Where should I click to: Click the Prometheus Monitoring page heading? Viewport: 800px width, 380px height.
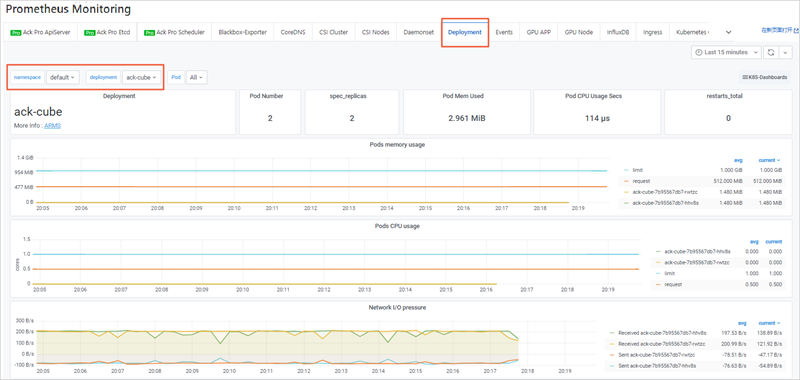tap(68, 9)
